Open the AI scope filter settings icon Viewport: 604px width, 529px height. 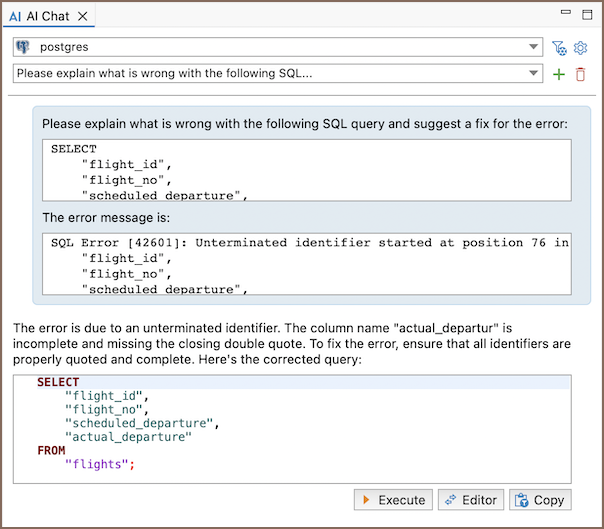(559, 47)
